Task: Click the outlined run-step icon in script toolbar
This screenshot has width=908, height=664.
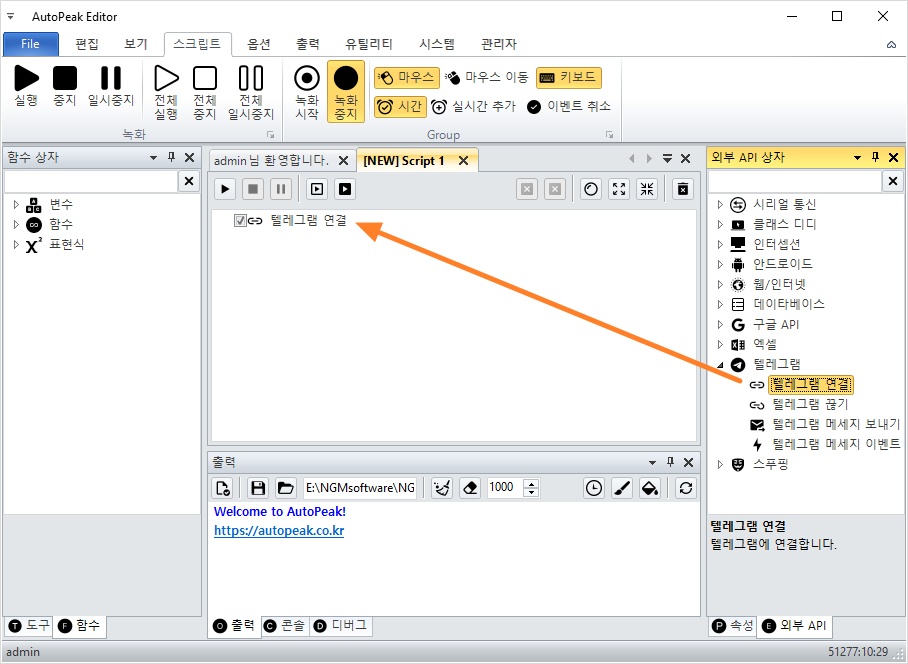Action: point(317,189)
